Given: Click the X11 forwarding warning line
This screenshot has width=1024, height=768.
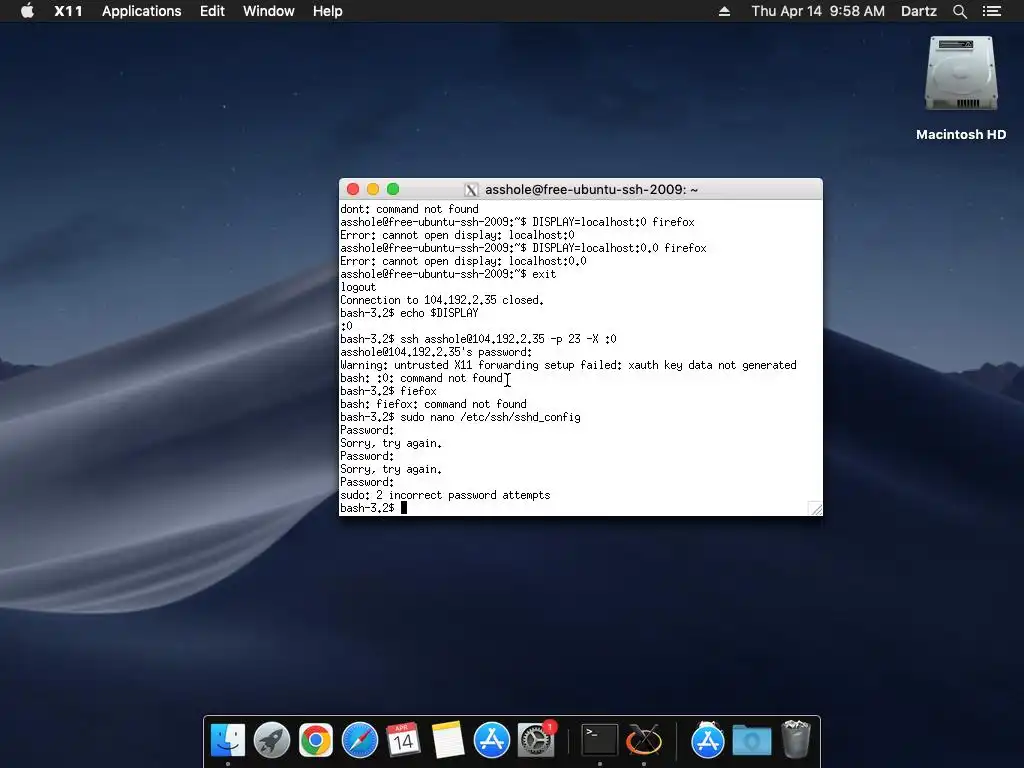Looking at the screenshot, I should [568, 365].
